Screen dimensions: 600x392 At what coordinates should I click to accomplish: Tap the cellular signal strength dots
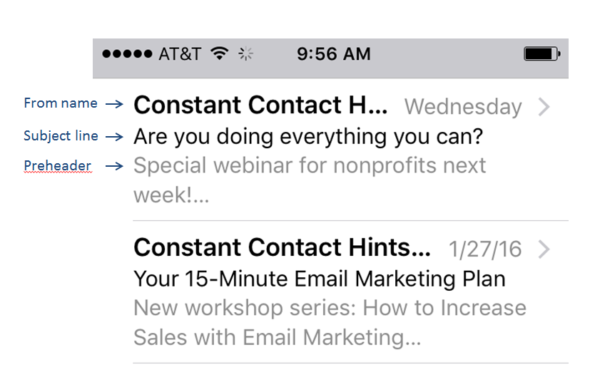127,54
